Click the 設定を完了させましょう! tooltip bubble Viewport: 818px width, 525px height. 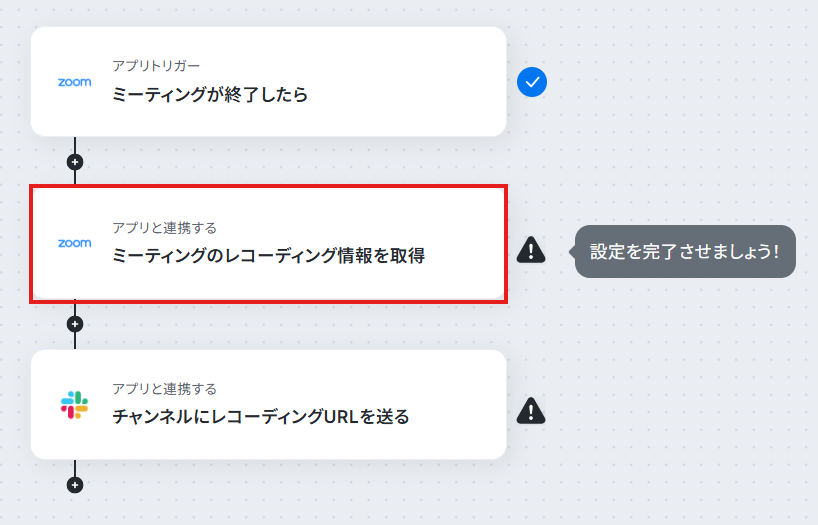(684, 252)
